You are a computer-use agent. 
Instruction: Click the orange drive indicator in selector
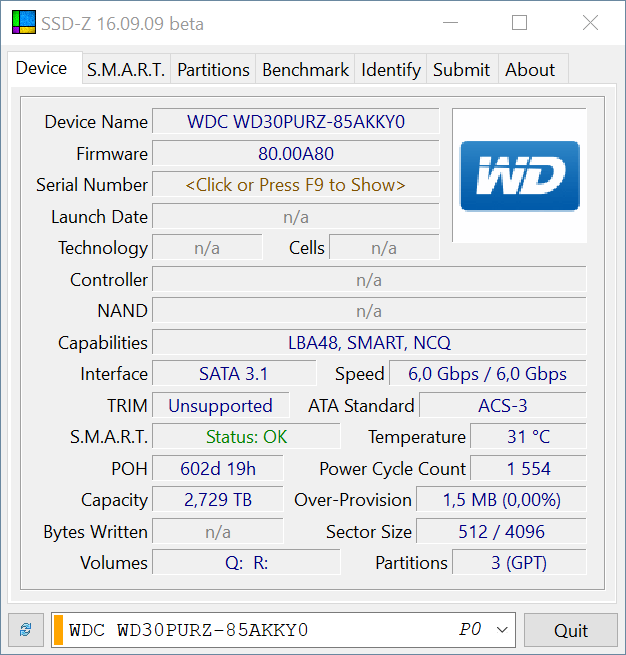click(58, 630)
